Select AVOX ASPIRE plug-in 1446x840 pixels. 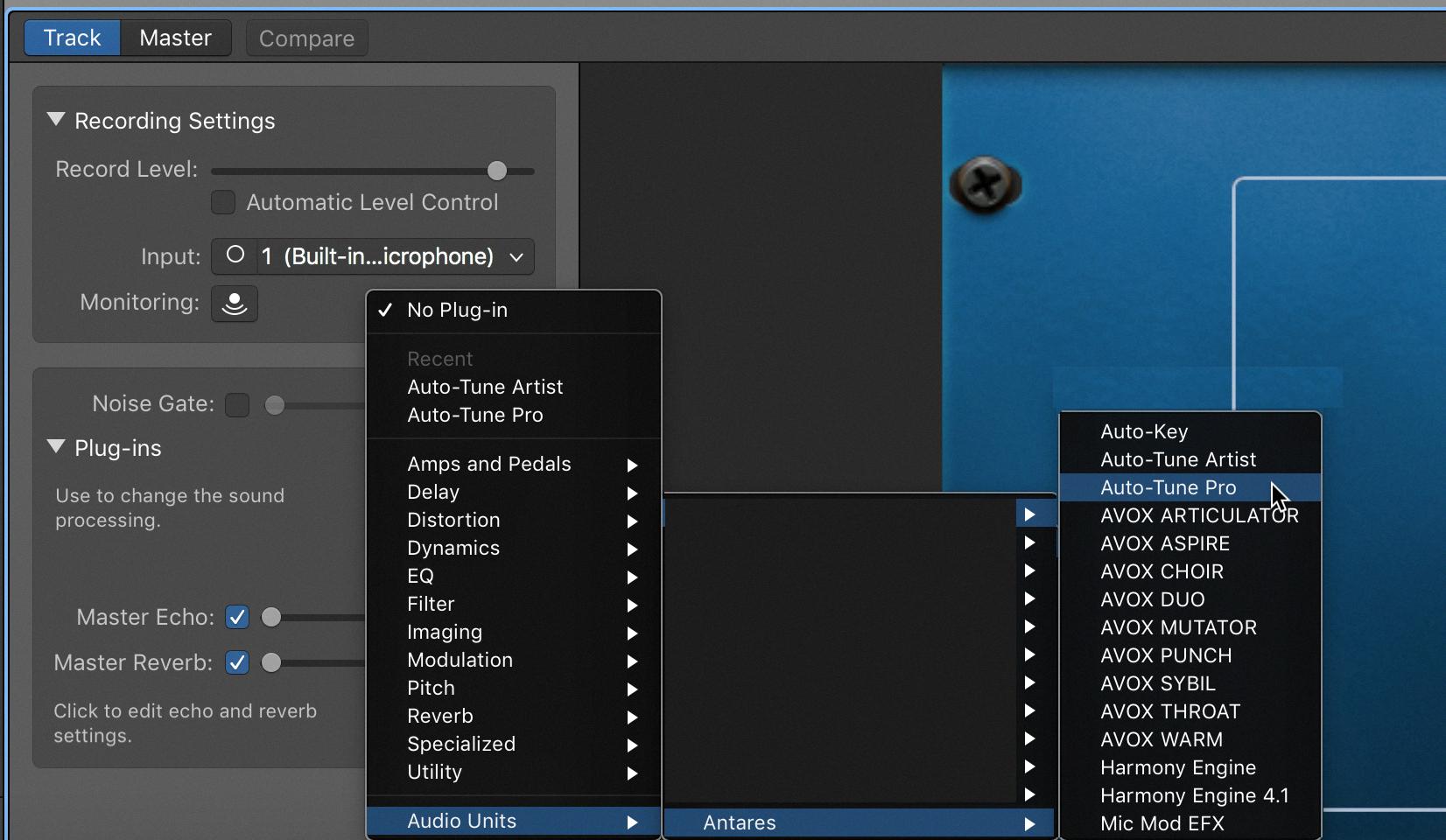click(x=1190, y=543)
